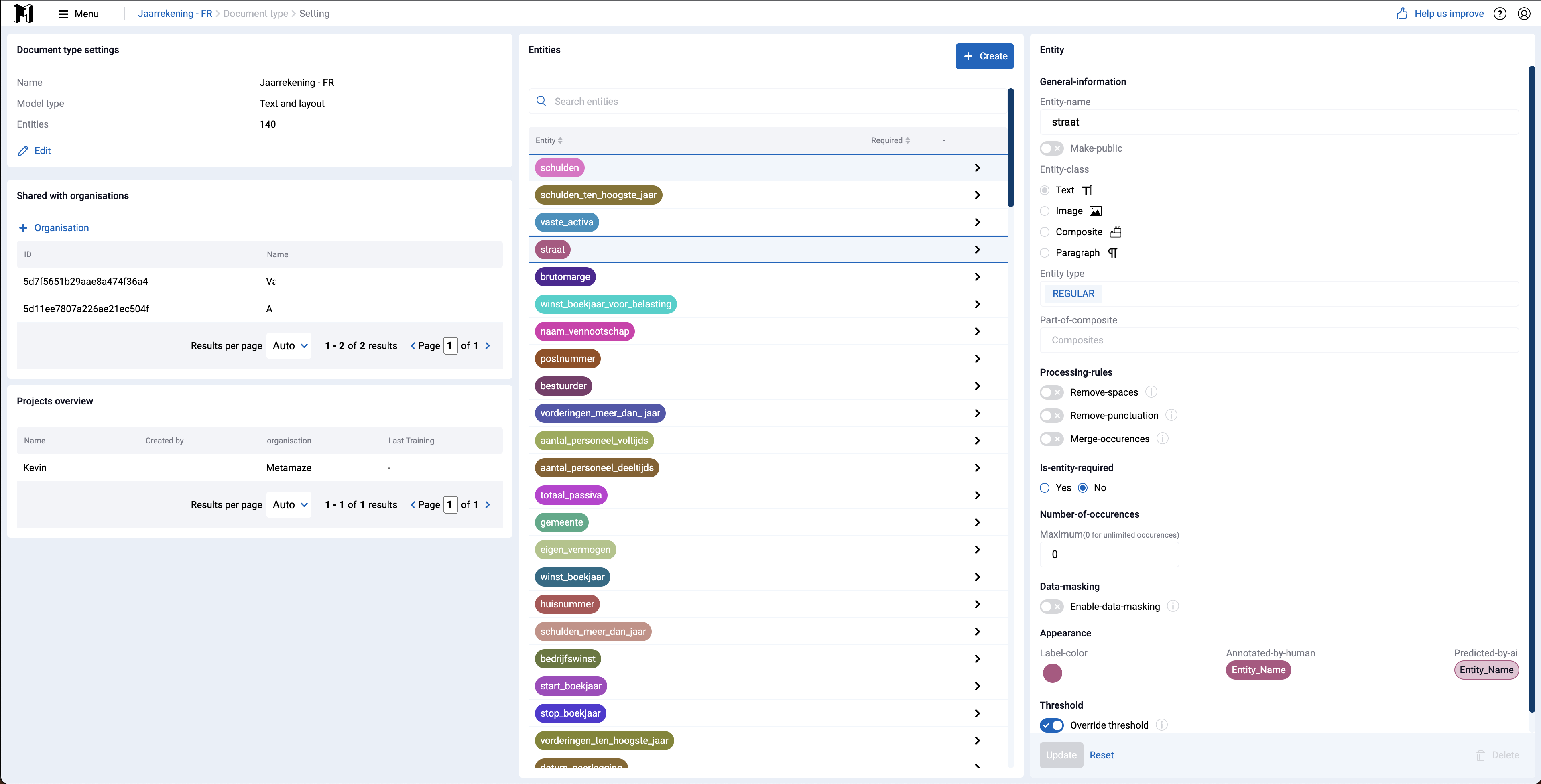This screenshot has width=1541, height=784.
Task: Open Results per page dropdown in Projects overview
Action: tap(289, 505)
